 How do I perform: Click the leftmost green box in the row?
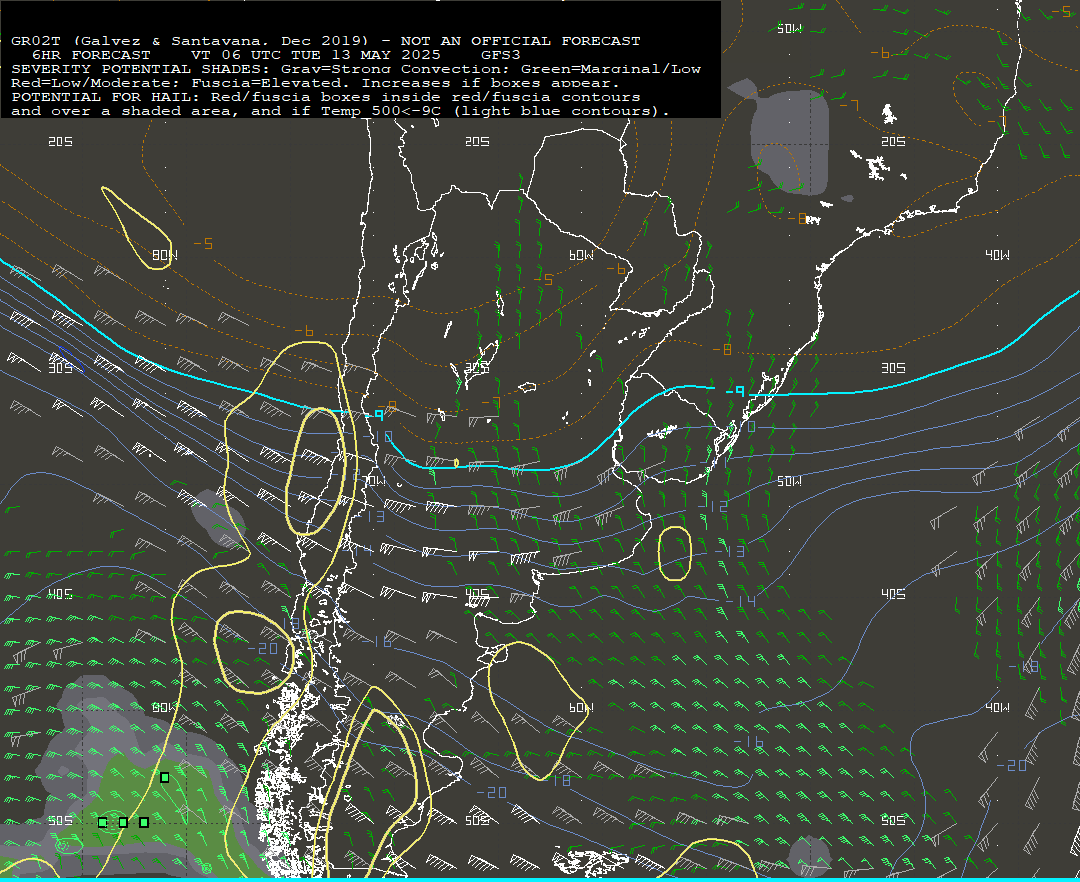click(x=103, y=822)
